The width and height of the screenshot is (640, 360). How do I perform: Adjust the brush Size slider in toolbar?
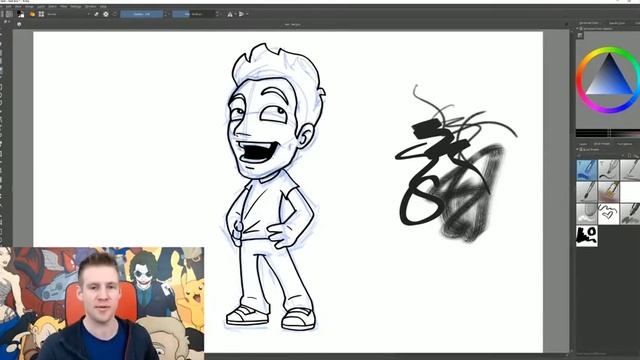point(194,14)
